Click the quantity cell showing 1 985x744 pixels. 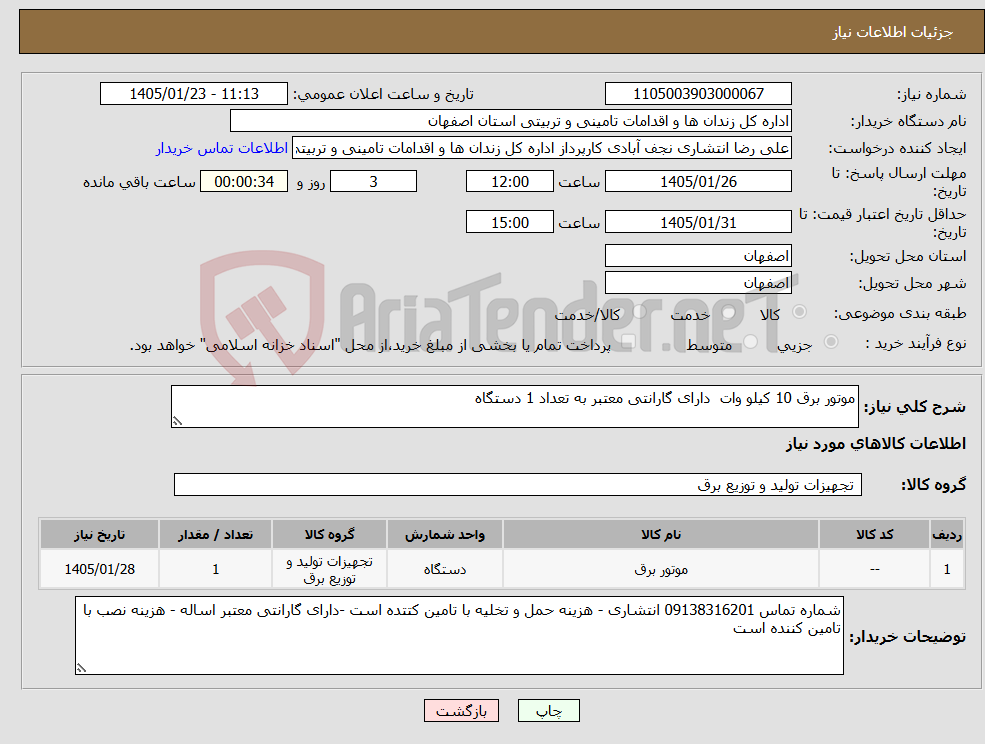[x=215, y=569]
